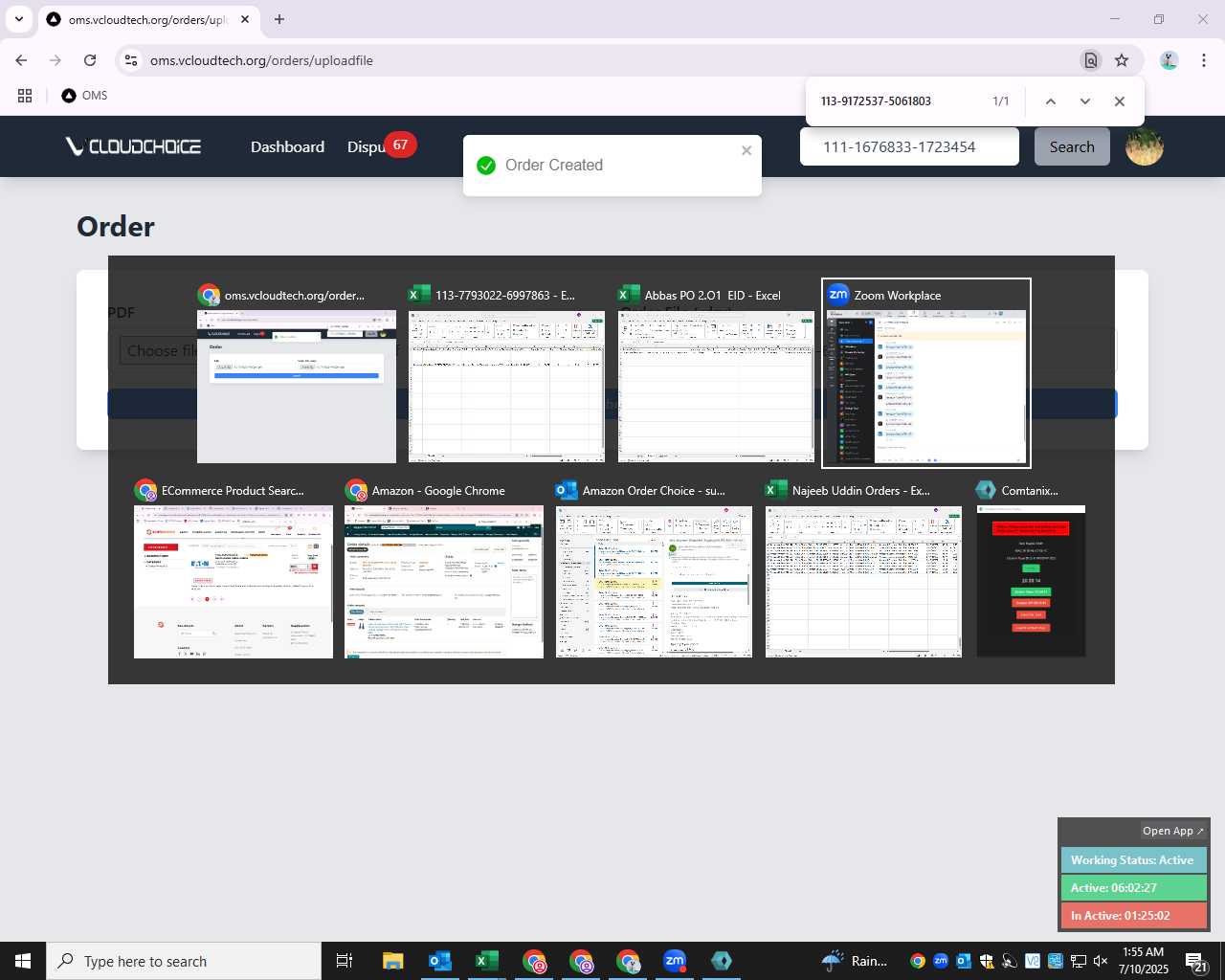This screenshot has width=1225, height=980.
Task: Open Task View on the taskbar
Action: click(x=345, y=961)
